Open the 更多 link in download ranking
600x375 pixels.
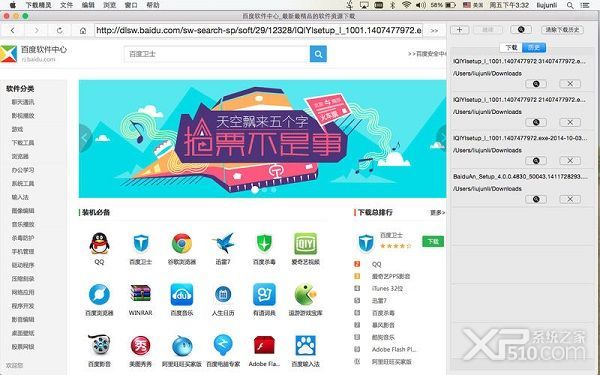[x=437, y=212]
